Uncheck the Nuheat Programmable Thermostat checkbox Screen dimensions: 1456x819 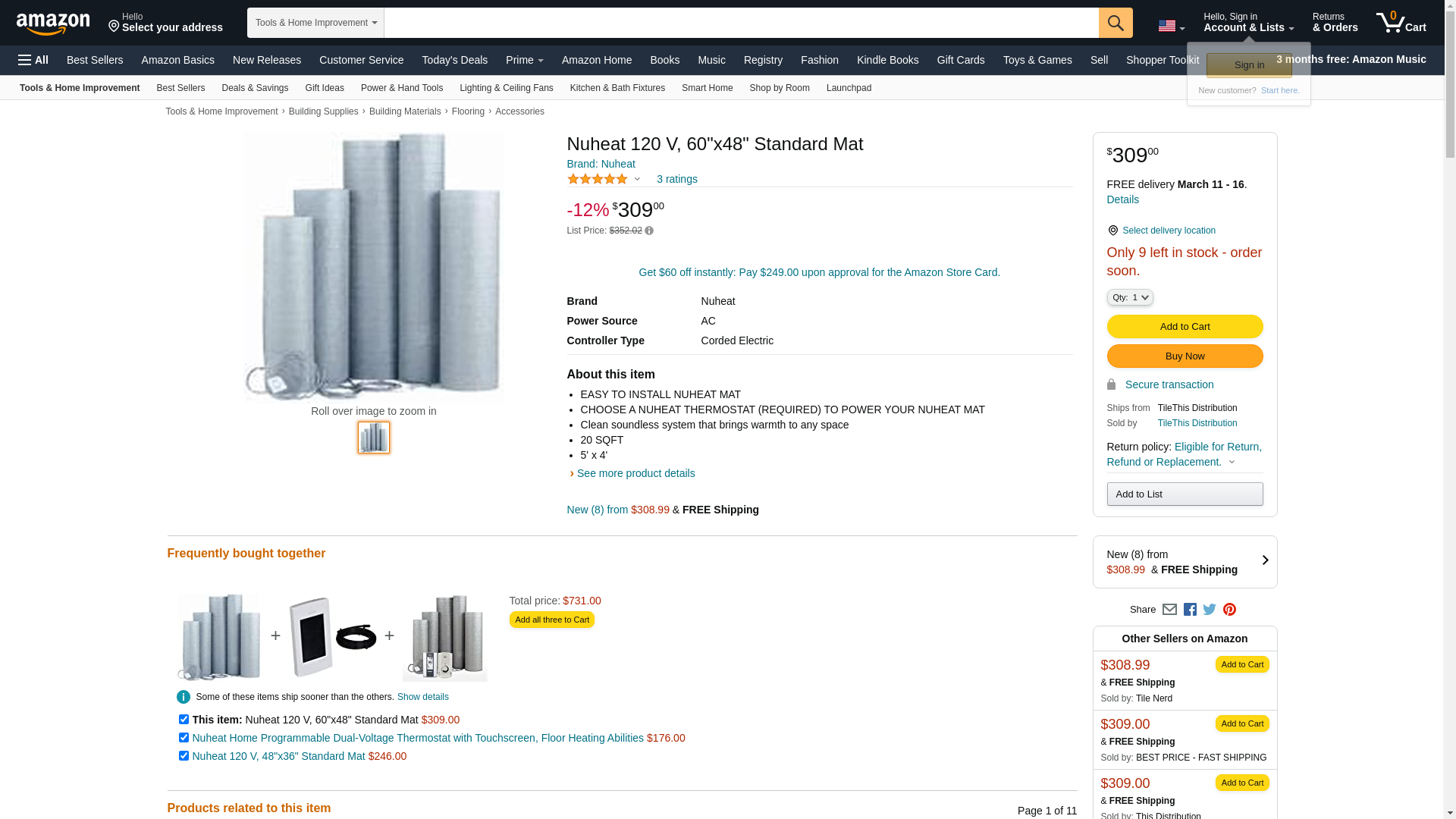[184, 738]
